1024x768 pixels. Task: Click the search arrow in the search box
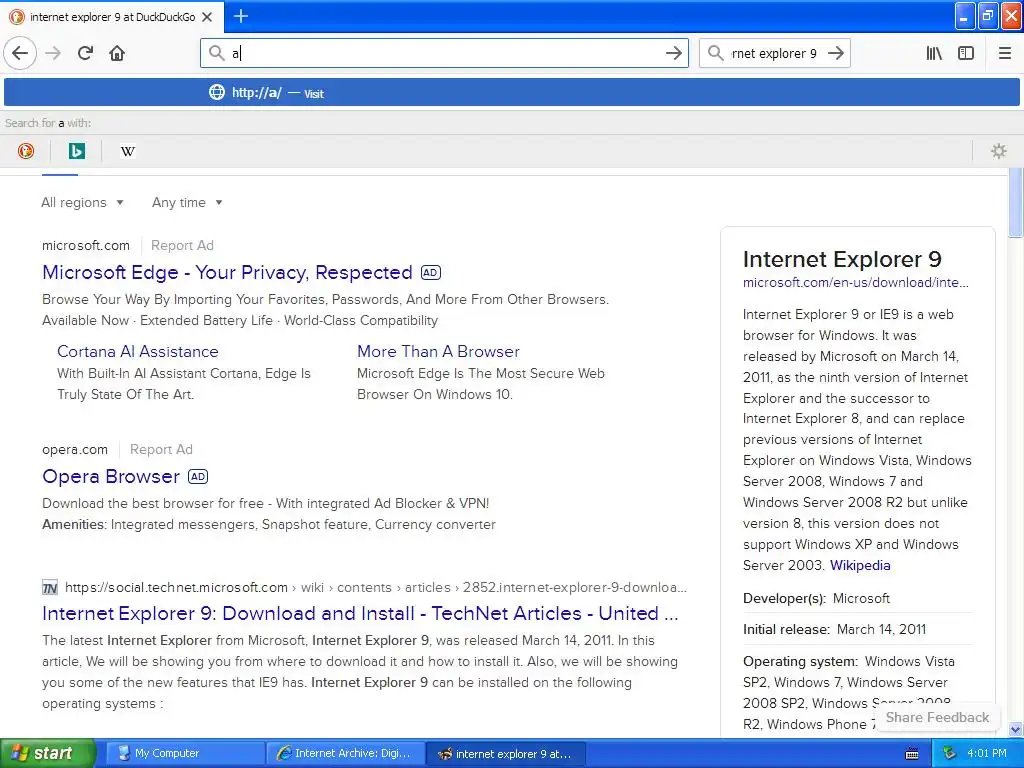pos(836,53)
